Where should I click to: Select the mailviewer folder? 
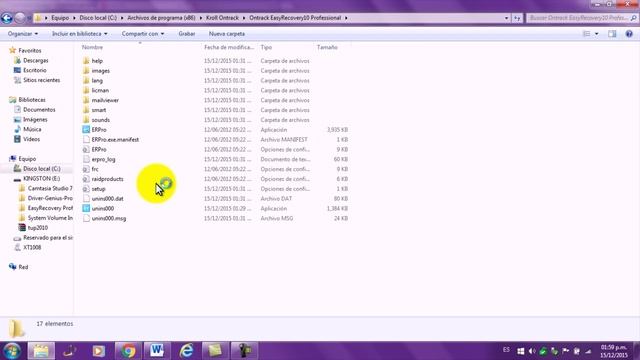105,100
